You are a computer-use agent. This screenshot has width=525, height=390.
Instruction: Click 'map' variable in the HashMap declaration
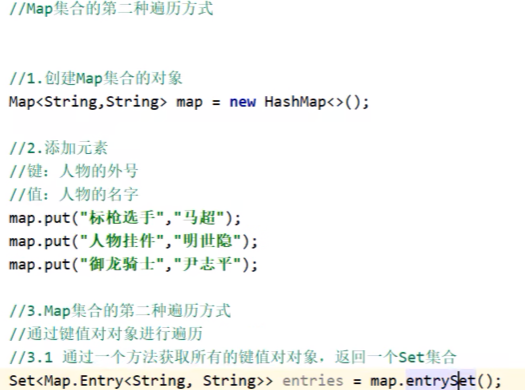[x=189, y=102]
